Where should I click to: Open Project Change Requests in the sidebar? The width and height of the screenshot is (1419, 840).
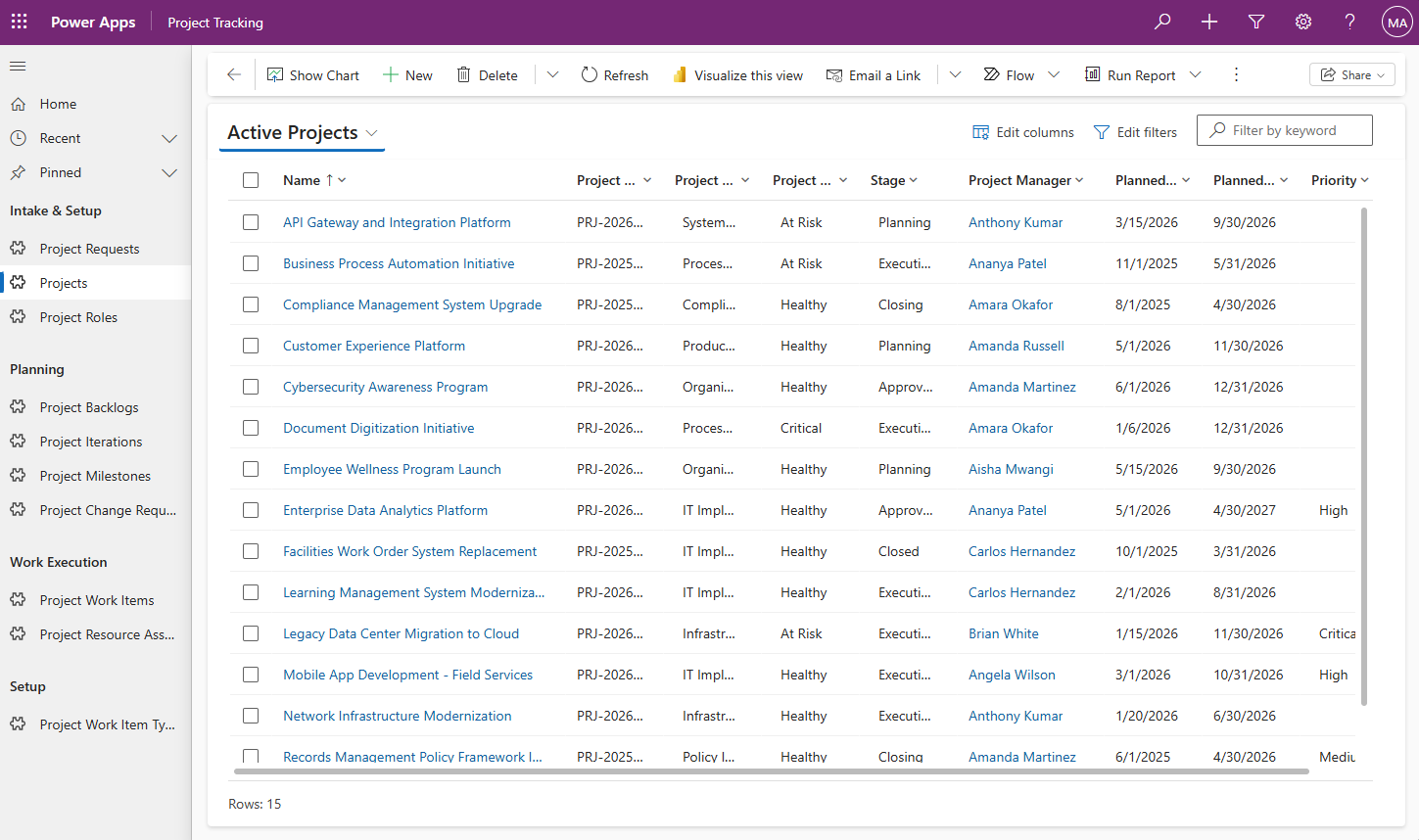point(95,510)
